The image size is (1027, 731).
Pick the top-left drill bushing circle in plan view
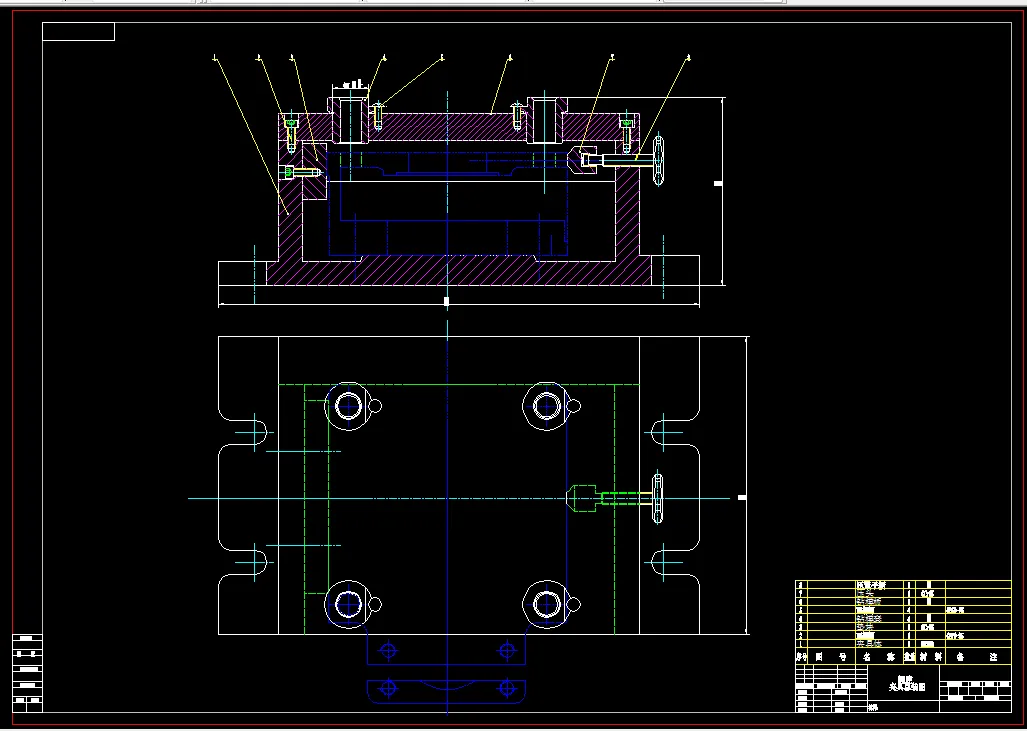pyautogui.click(x=348, y=406)
